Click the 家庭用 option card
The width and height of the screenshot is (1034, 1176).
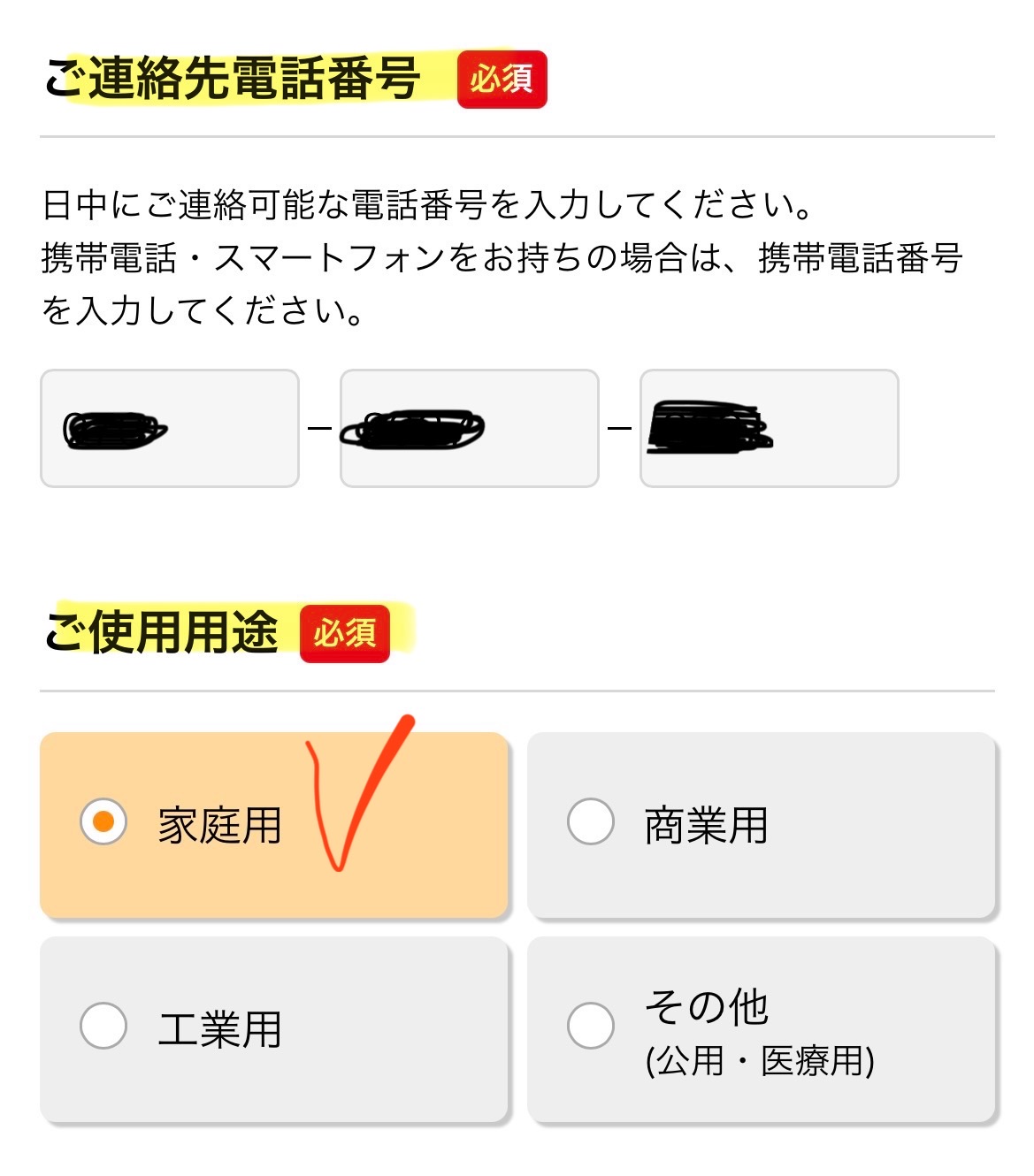pyautogui.click(x=274, y=825)
